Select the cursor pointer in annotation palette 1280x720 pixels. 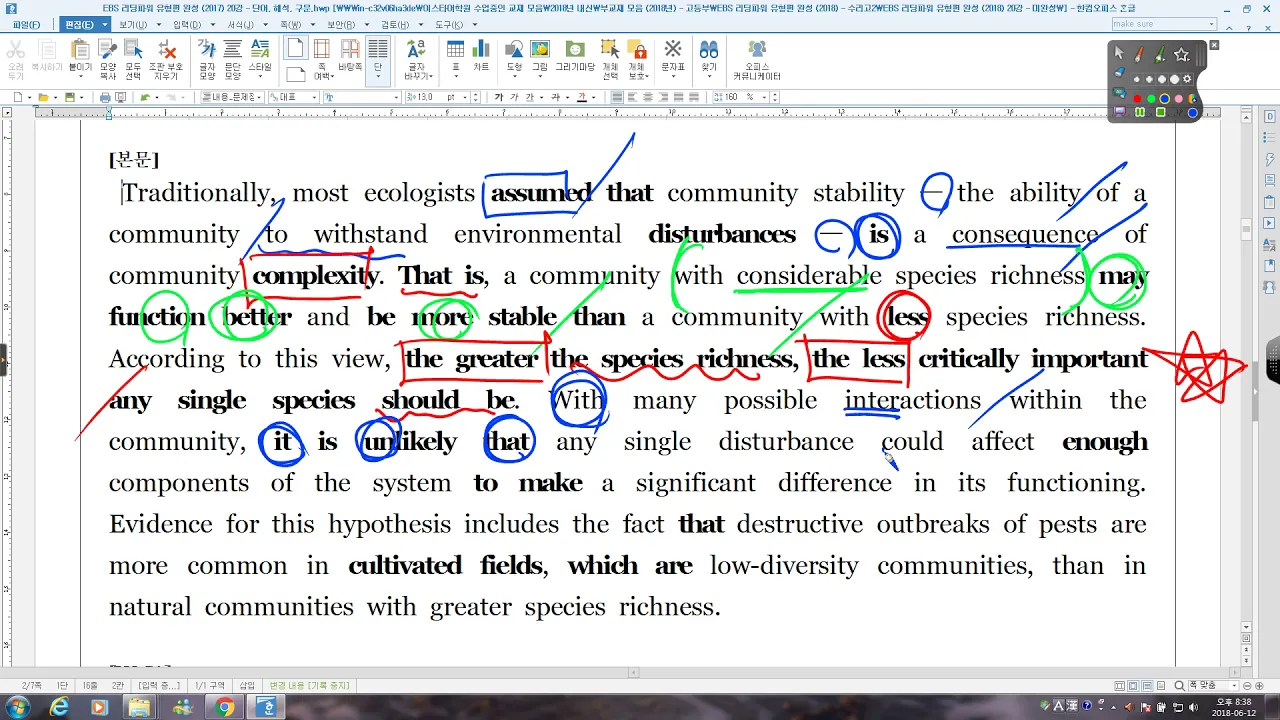click(1119, 54)
